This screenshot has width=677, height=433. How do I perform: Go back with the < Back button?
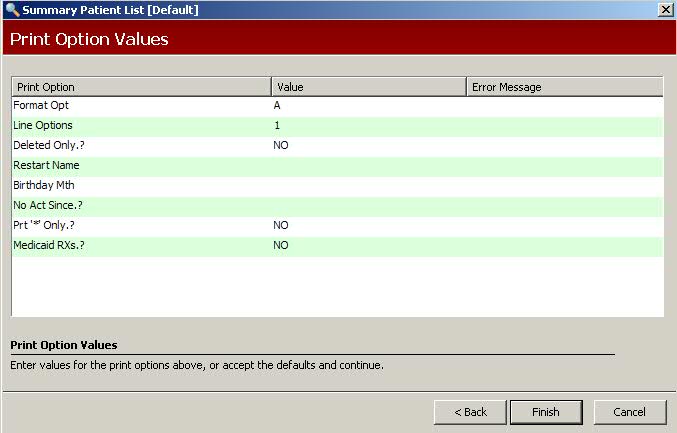(470, 412)
